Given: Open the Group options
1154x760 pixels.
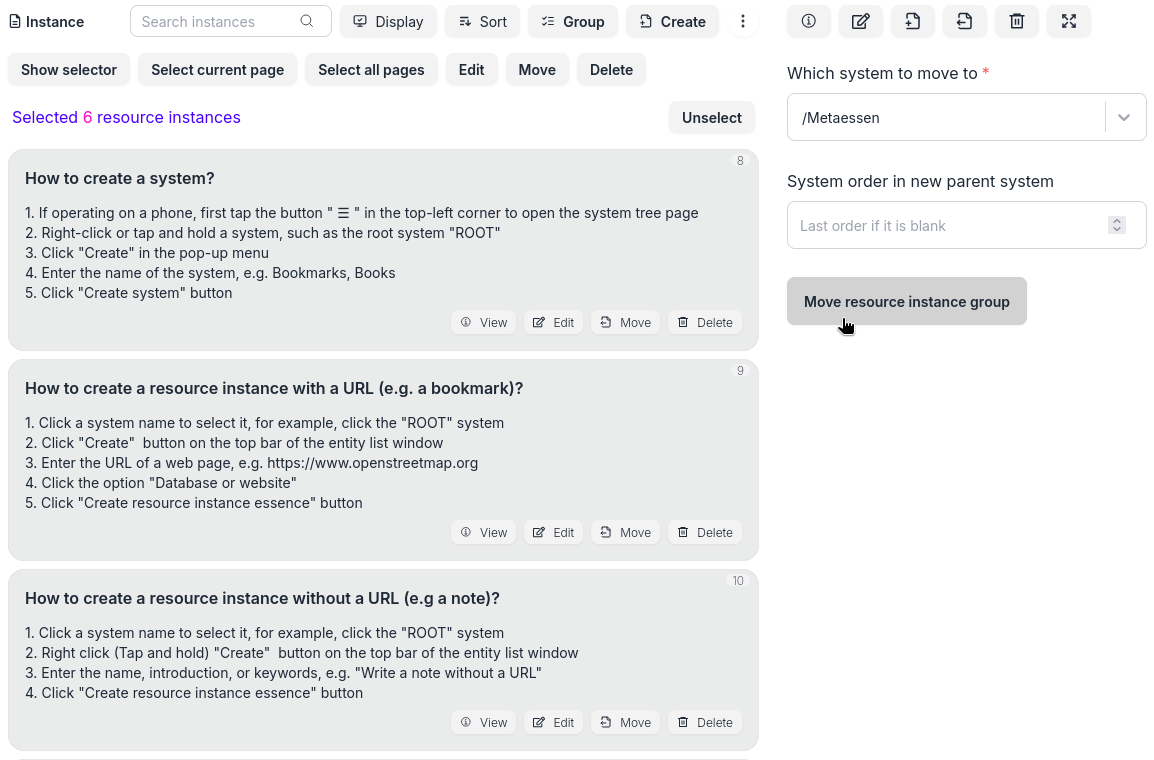Looking at the screenshot, I should [572, 21].
